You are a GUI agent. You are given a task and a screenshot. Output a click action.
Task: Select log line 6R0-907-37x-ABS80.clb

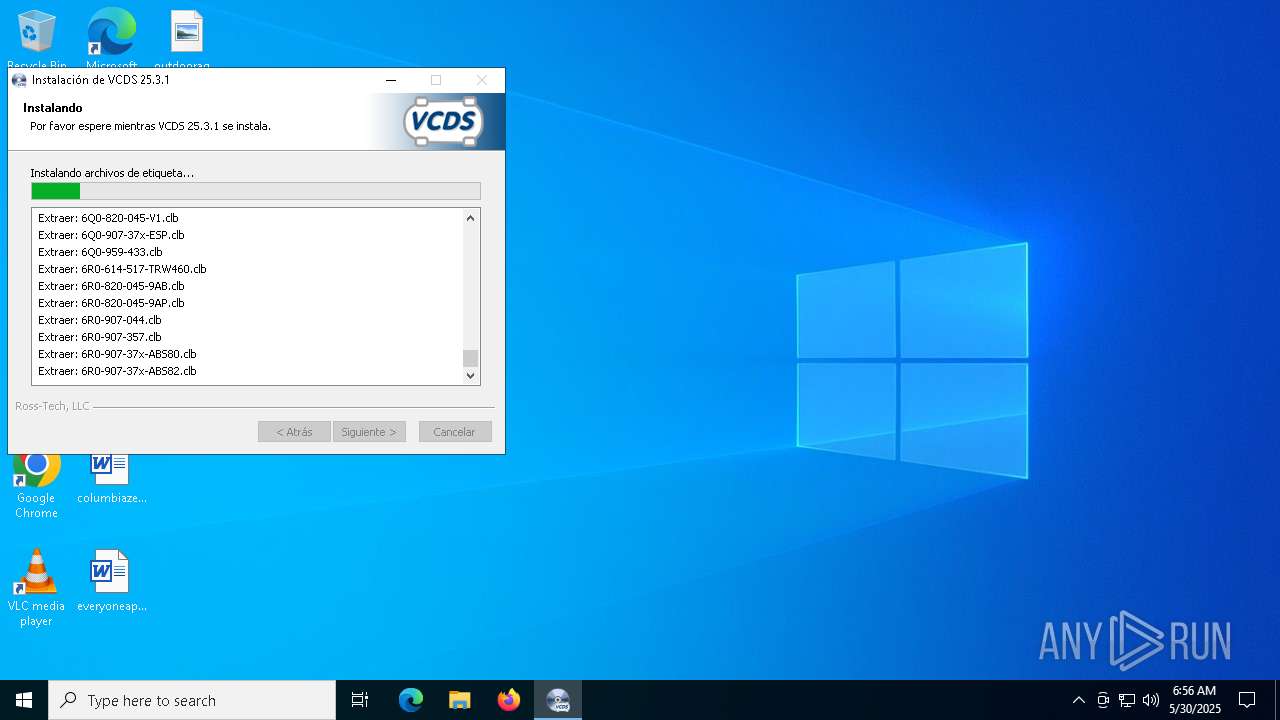pos(117,354)
